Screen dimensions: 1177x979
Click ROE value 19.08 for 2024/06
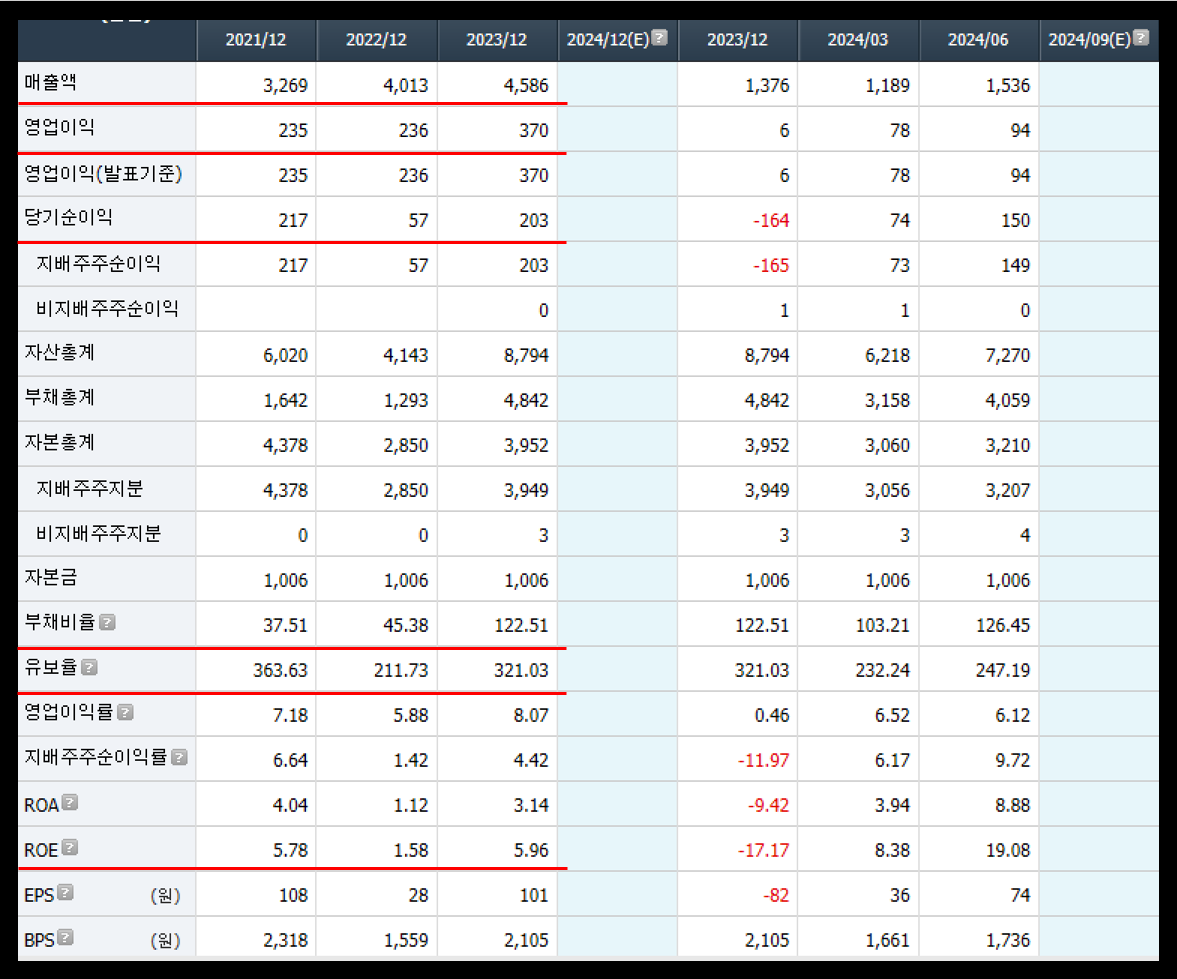1008,851
